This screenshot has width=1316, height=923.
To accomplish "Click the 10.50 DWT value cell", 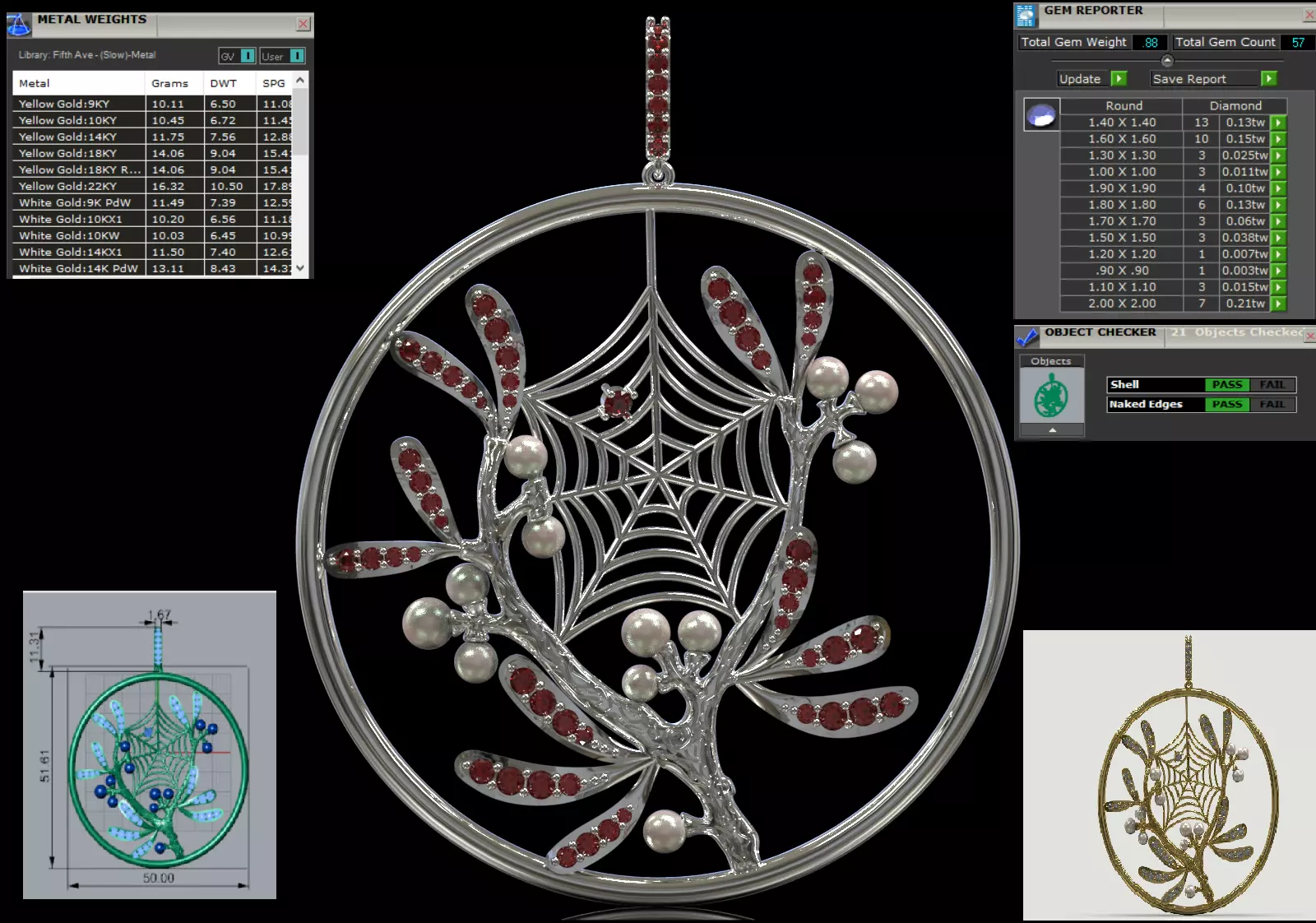I will point(230,186).
